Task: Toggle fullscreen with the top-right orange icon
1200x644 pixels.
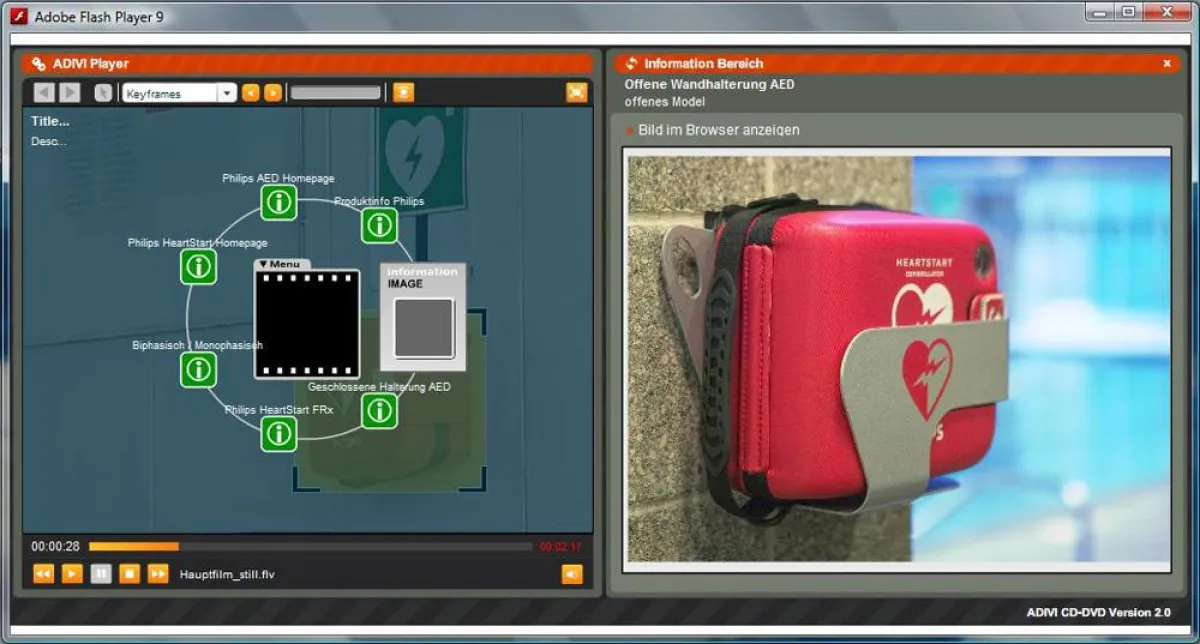Action: (576, 91)
